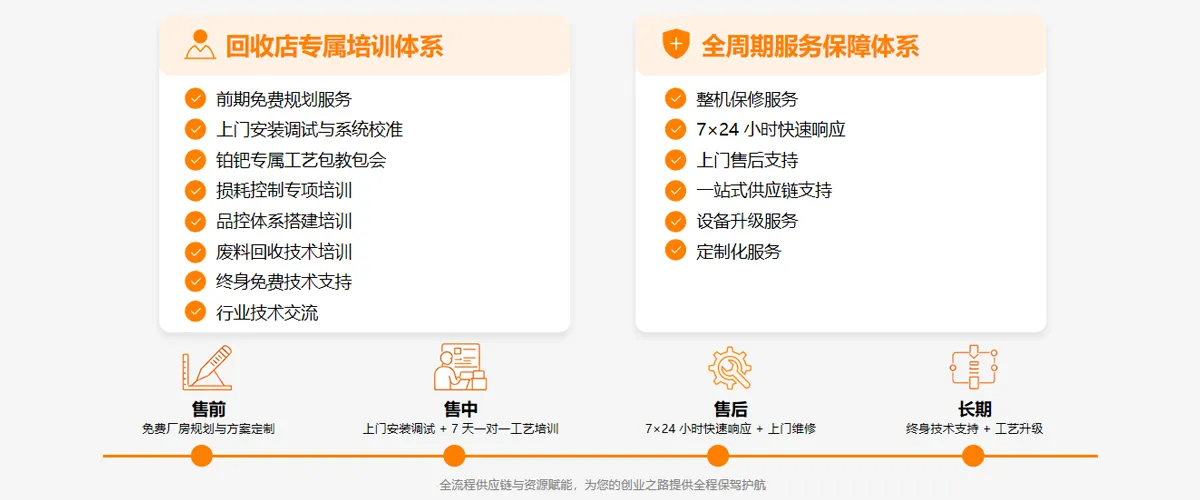Click the orange timeline dot under 售后

point(718,456)
